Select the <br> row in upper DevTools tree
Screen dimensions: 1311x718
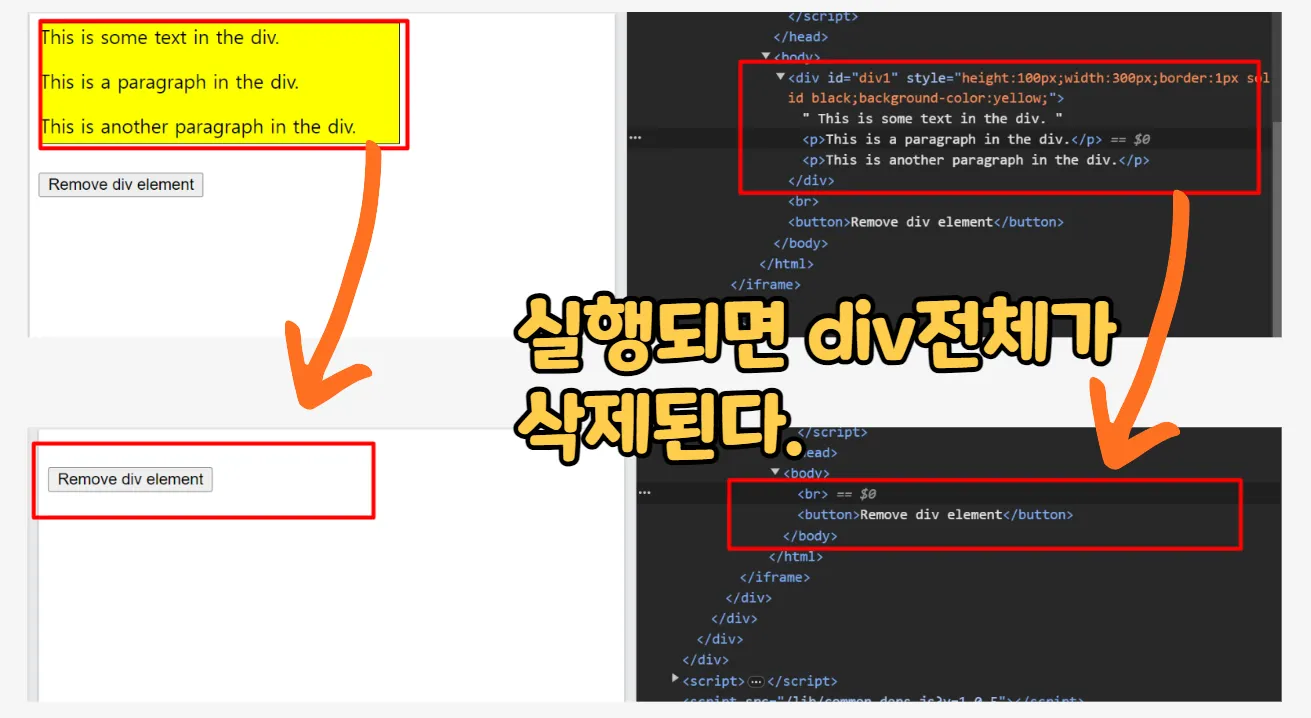click(x=803, y=201)
